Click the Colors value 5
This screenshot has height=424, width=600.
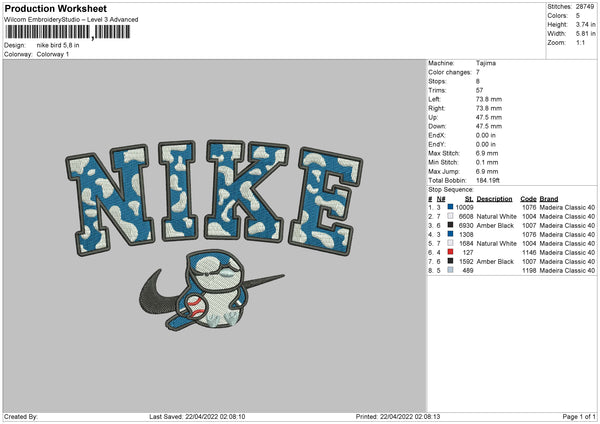tap(578, 16)
